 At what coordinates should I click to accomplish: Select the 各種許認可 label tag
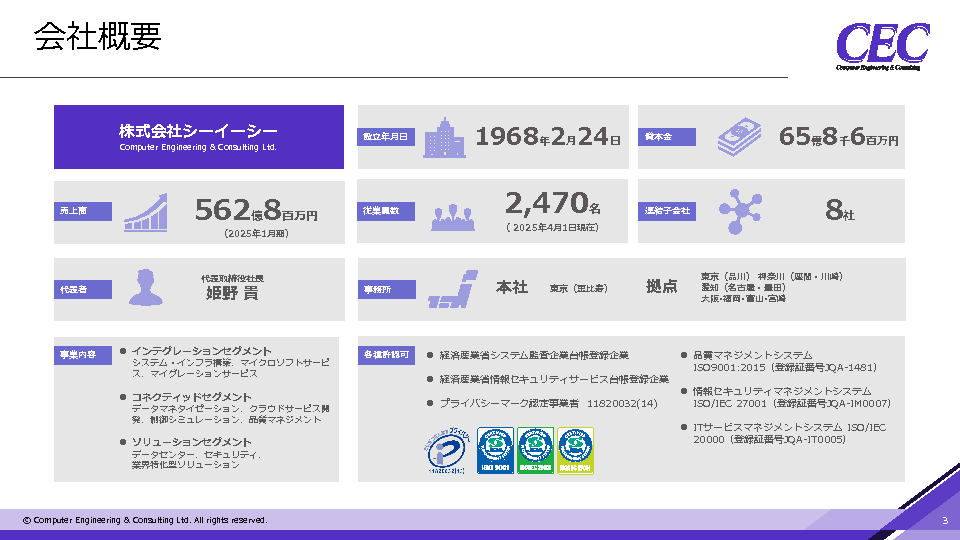click(x=386, y=354)
